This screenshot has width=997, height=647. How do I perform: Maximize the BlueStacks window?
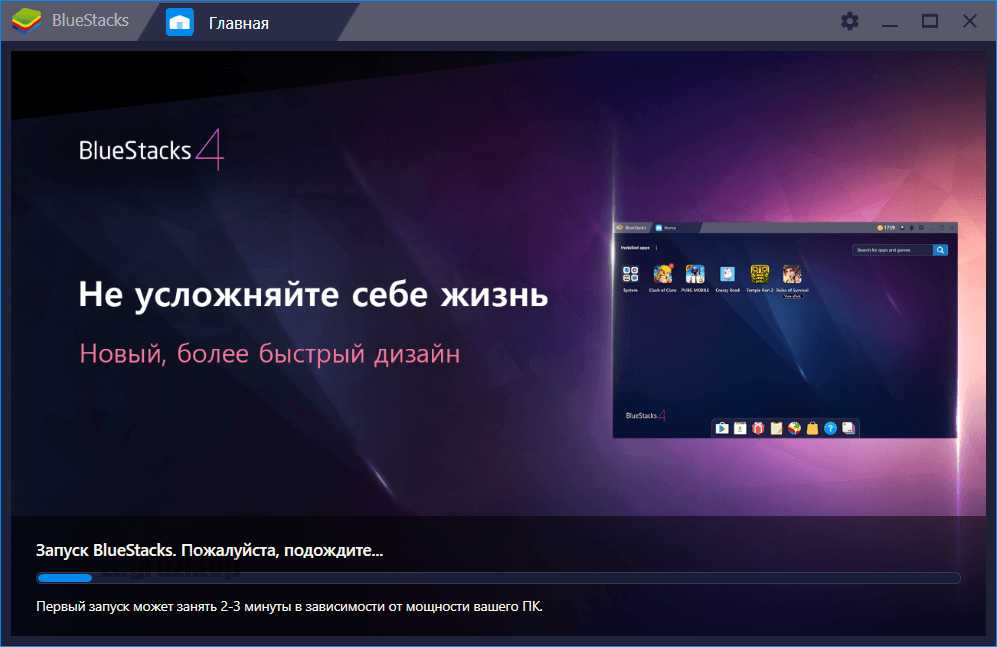(x=930, y=21)
